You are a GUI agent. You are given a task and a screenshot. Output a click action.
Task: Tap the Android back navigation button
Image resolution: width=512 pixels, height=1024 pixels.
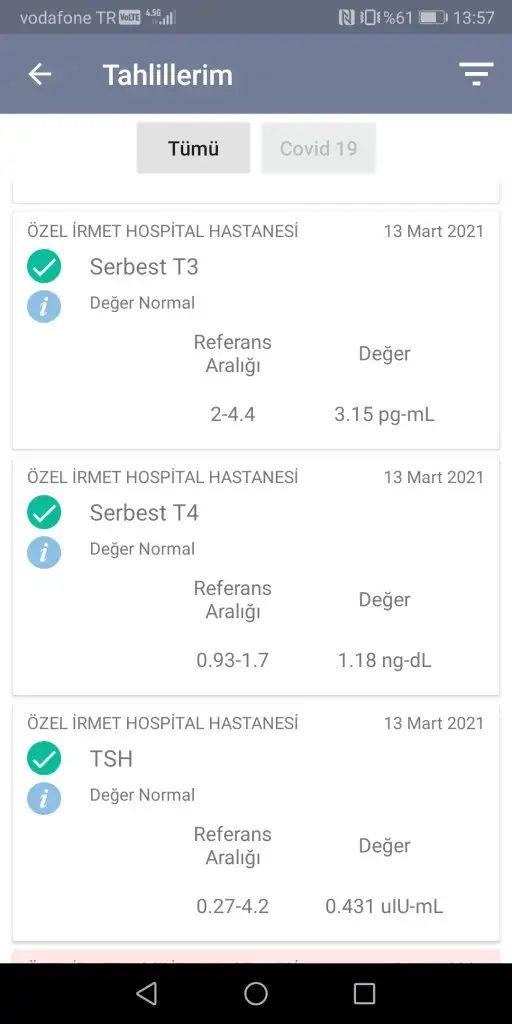146,993
